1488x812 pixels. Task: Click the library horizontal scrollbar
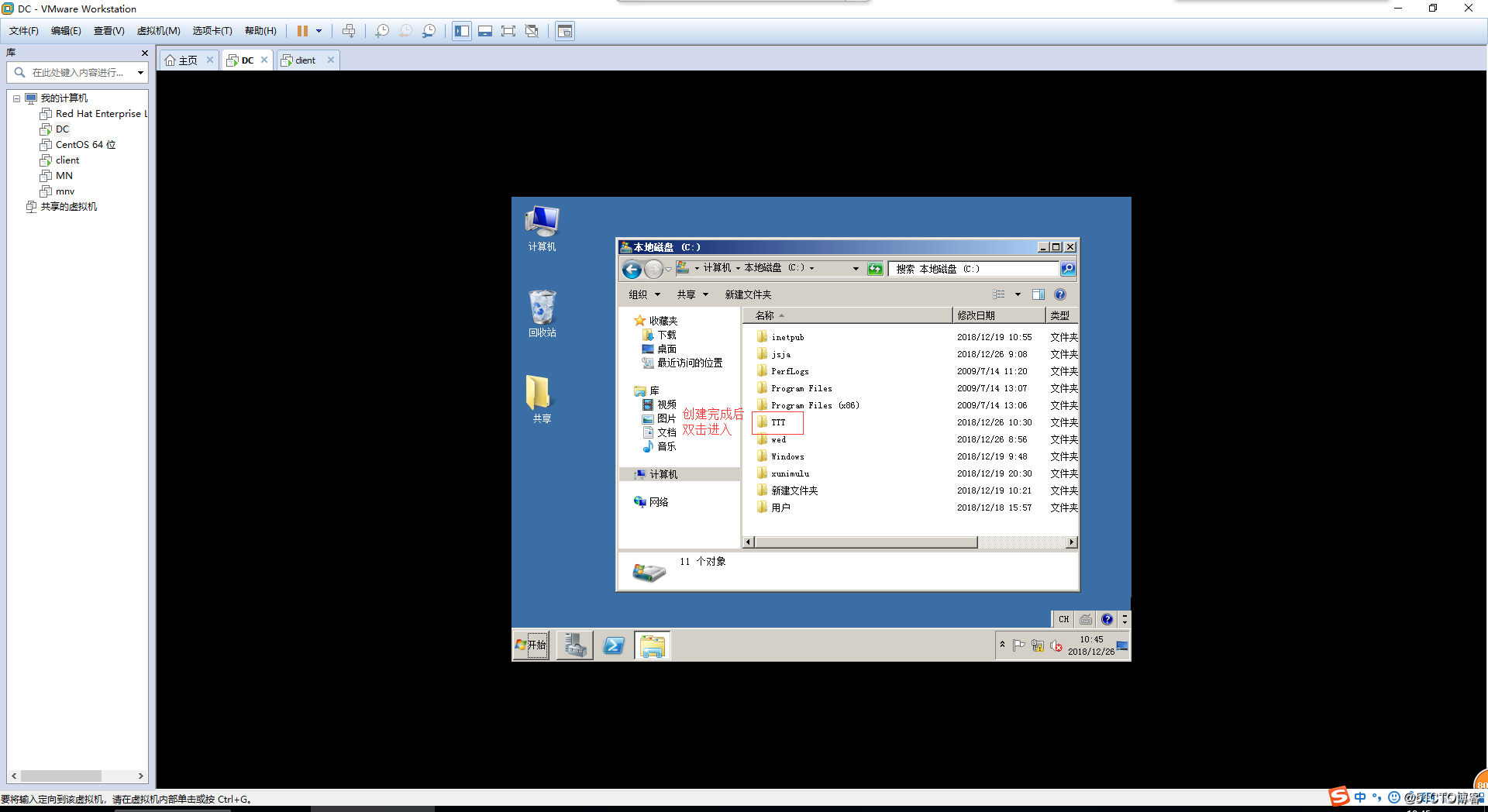[x=61, y=776]
